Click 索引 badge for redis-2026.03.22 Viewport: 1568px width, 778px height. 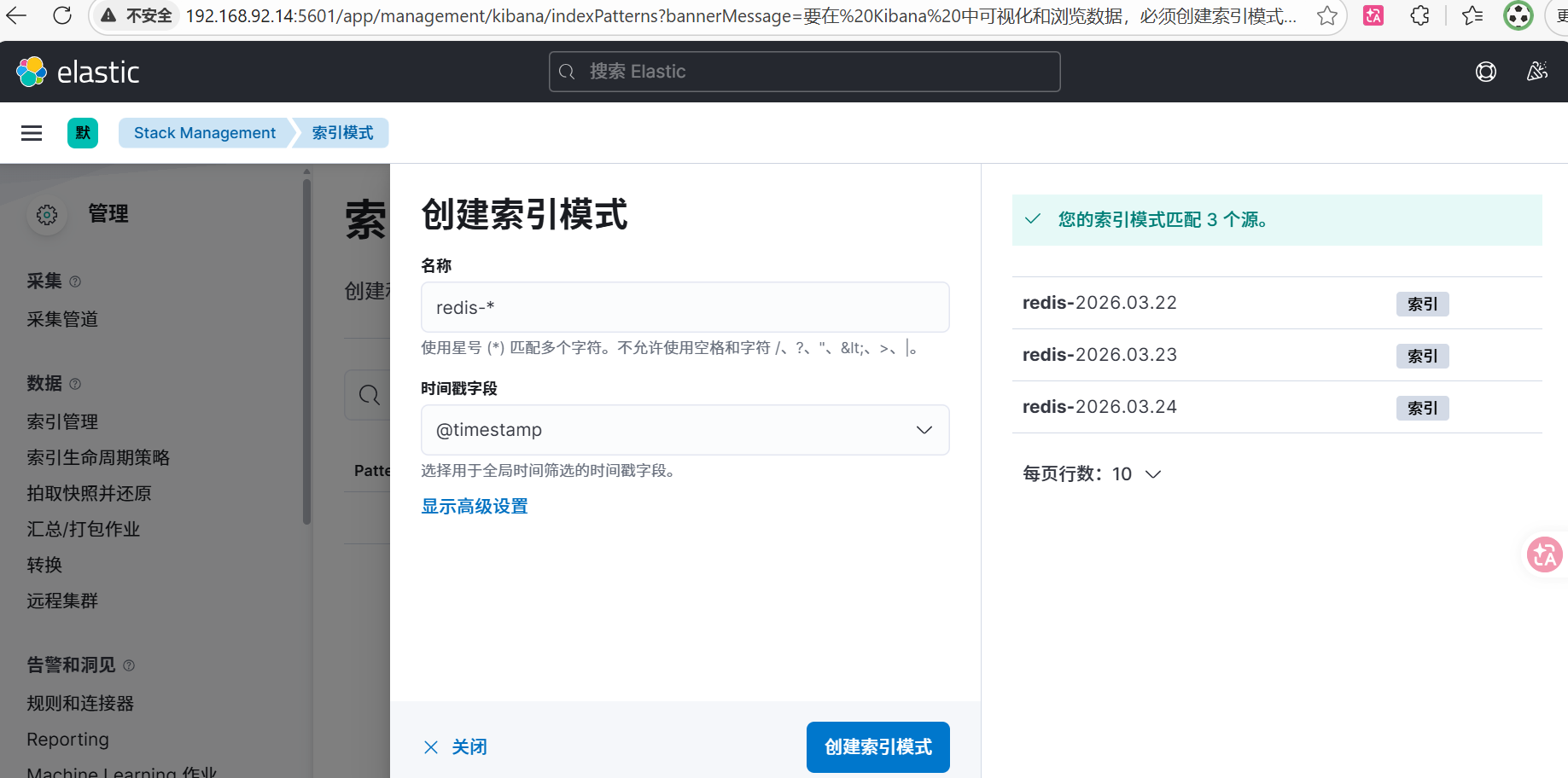[1422, 304]
